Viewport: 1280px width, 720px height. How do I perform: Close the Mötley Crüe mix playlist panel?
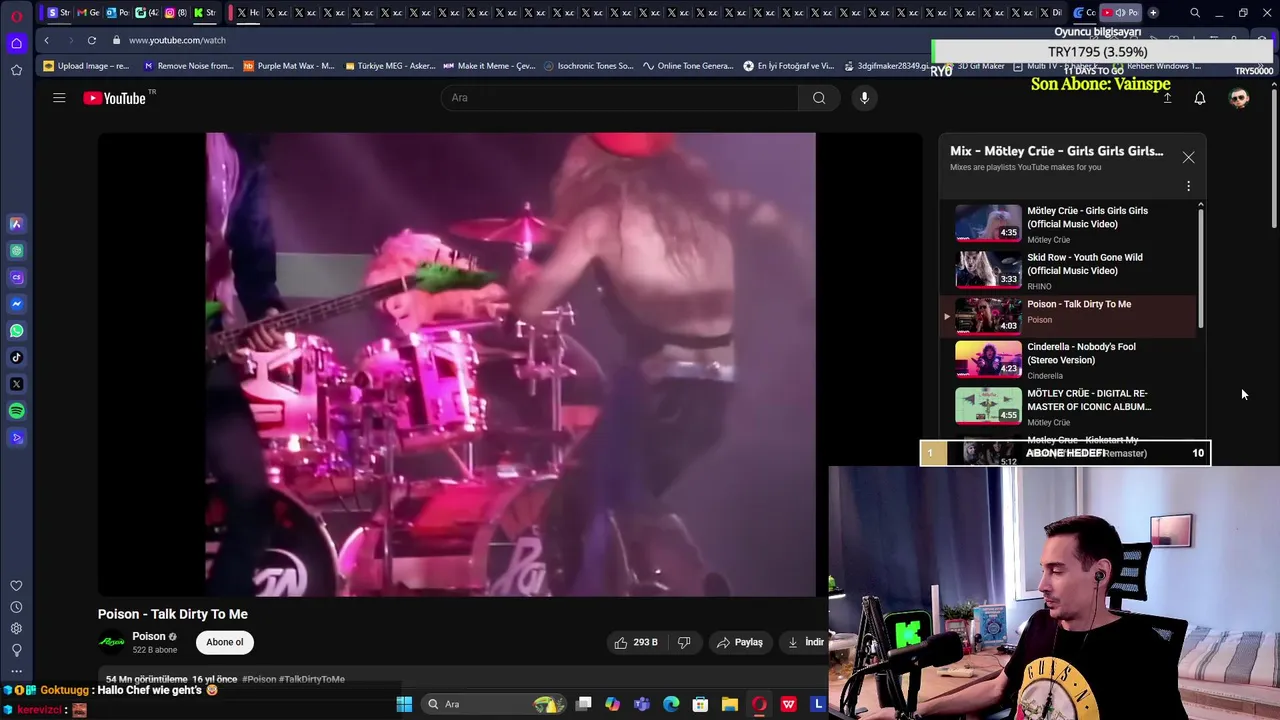point(1188,157)
